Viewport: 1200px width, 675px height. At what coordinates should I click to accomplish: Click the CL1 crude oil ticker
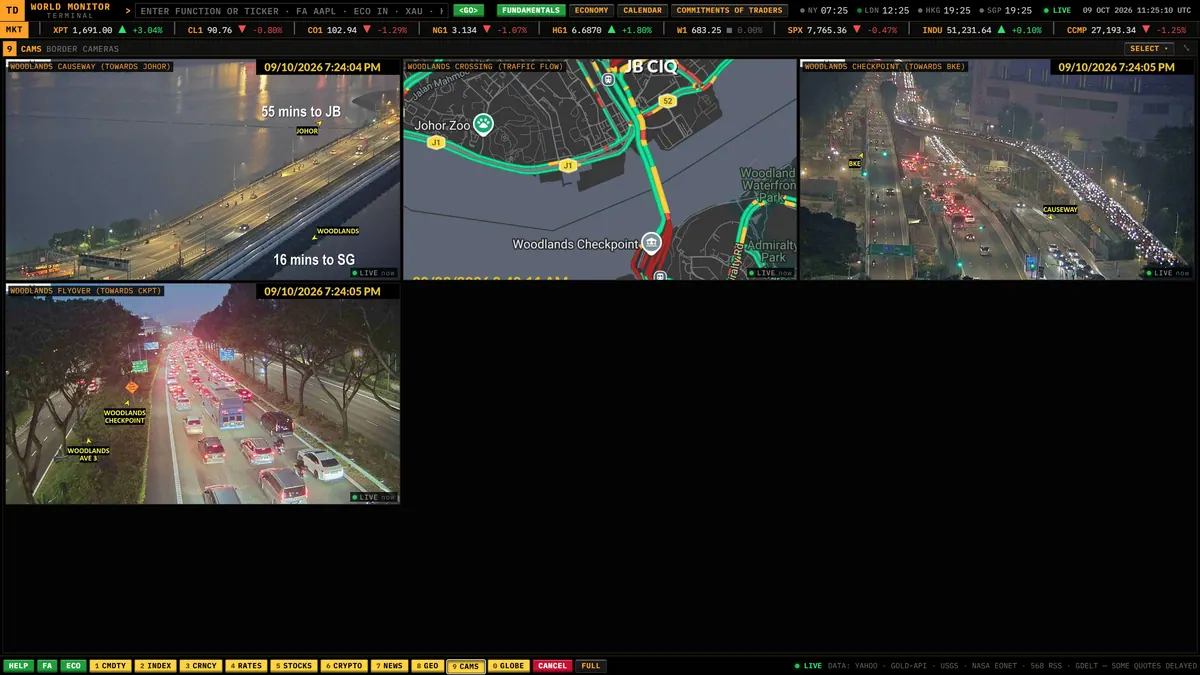[234, 30]
